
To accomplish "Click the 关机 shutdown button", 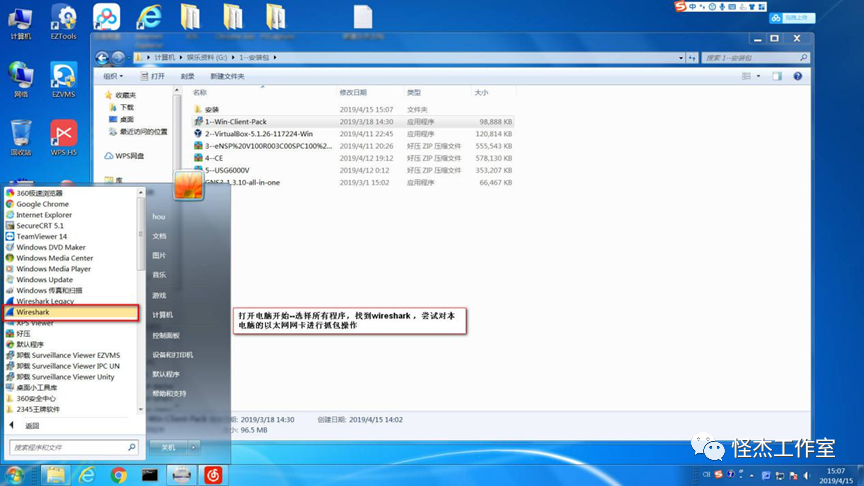I will click(x=168, y=447).
